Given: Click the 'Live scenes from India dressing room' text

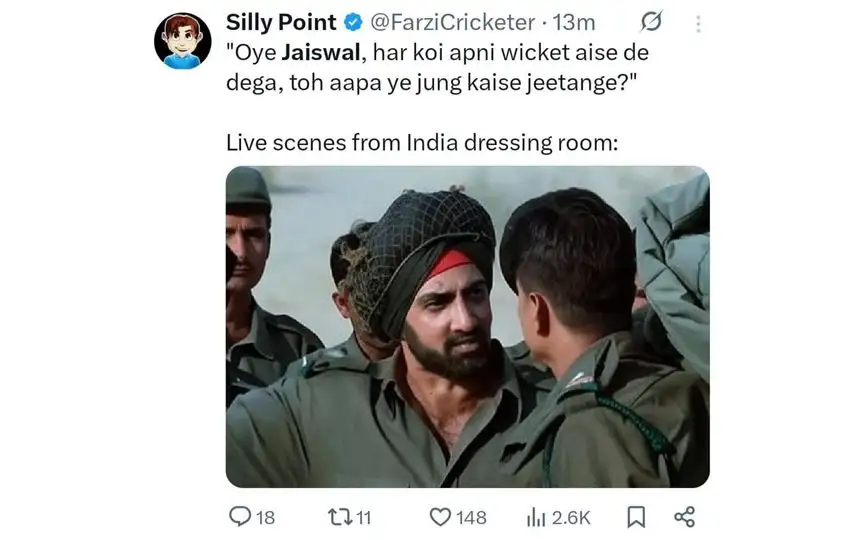Looking at the screenshot, I should coord(422,142).
